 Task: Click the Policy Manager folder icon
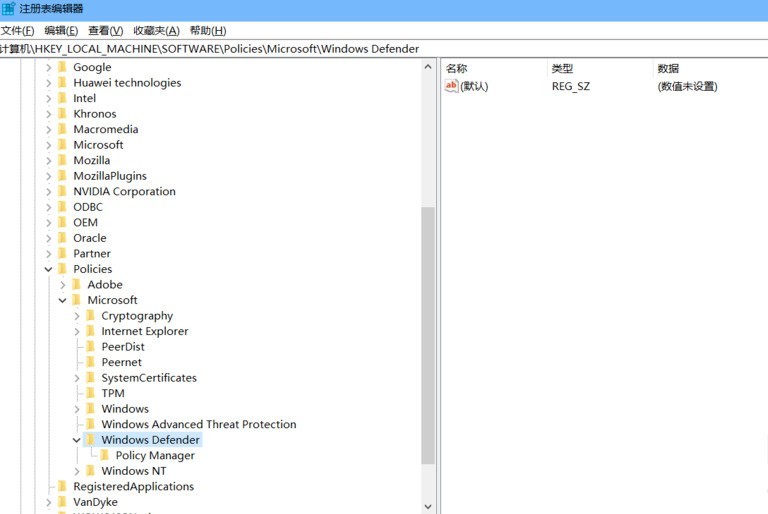104,455
